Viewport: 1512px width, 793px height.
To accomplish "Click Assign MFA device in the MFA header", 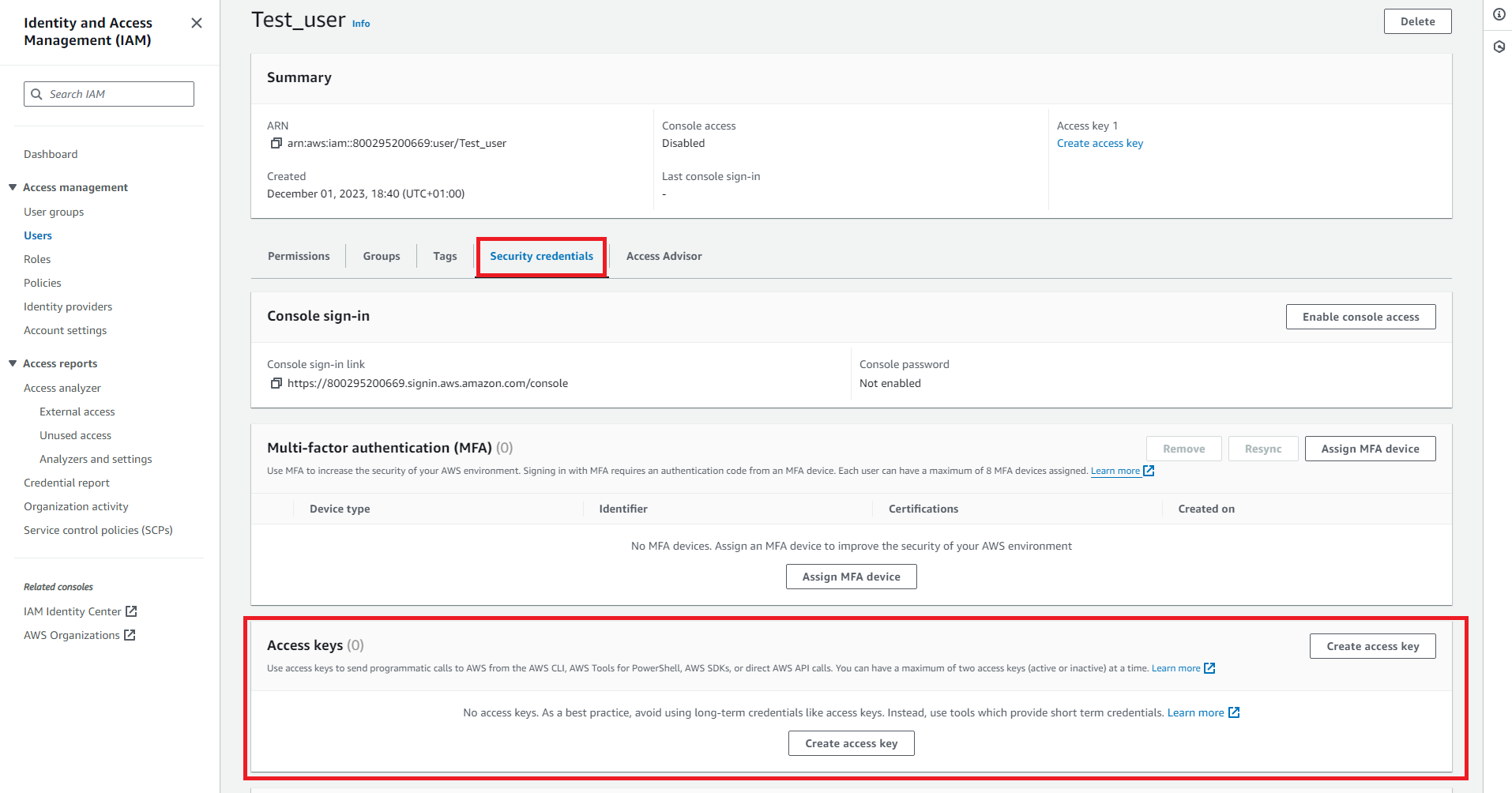I will (1370, 449).
